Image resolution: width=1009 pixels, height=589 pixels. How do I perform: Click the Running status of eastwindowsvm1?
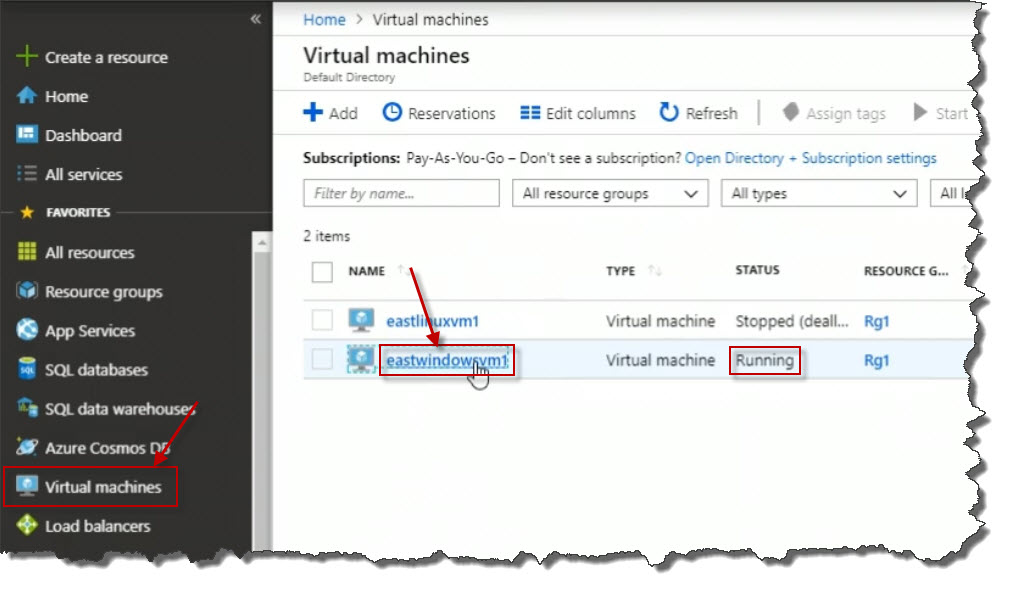764,360
